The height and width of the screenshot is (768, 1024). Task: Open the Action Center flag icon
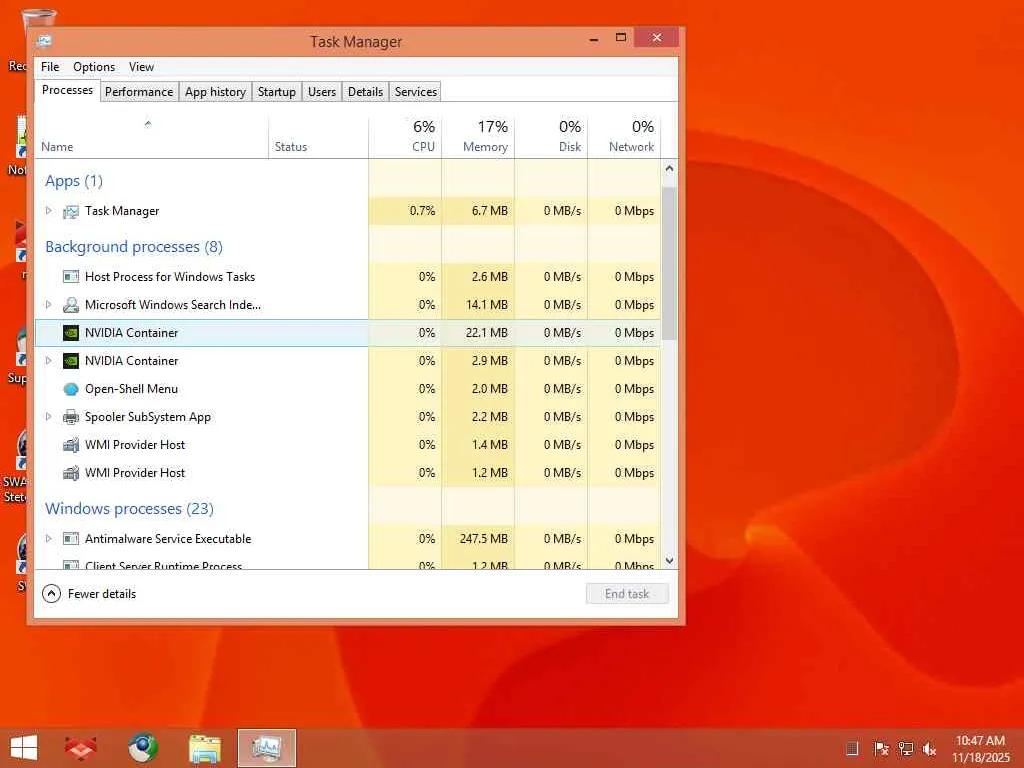tap(880, 748)
